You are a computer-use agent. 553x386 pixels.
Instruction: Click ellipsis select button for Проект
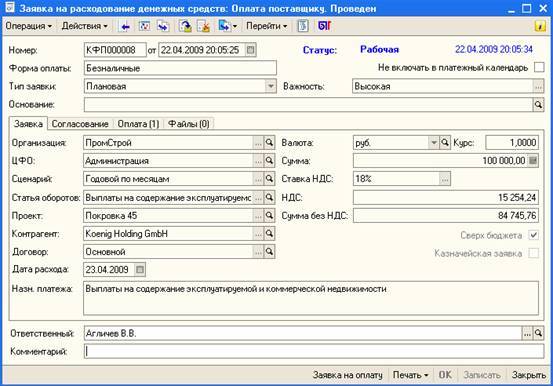click(259, 215)
